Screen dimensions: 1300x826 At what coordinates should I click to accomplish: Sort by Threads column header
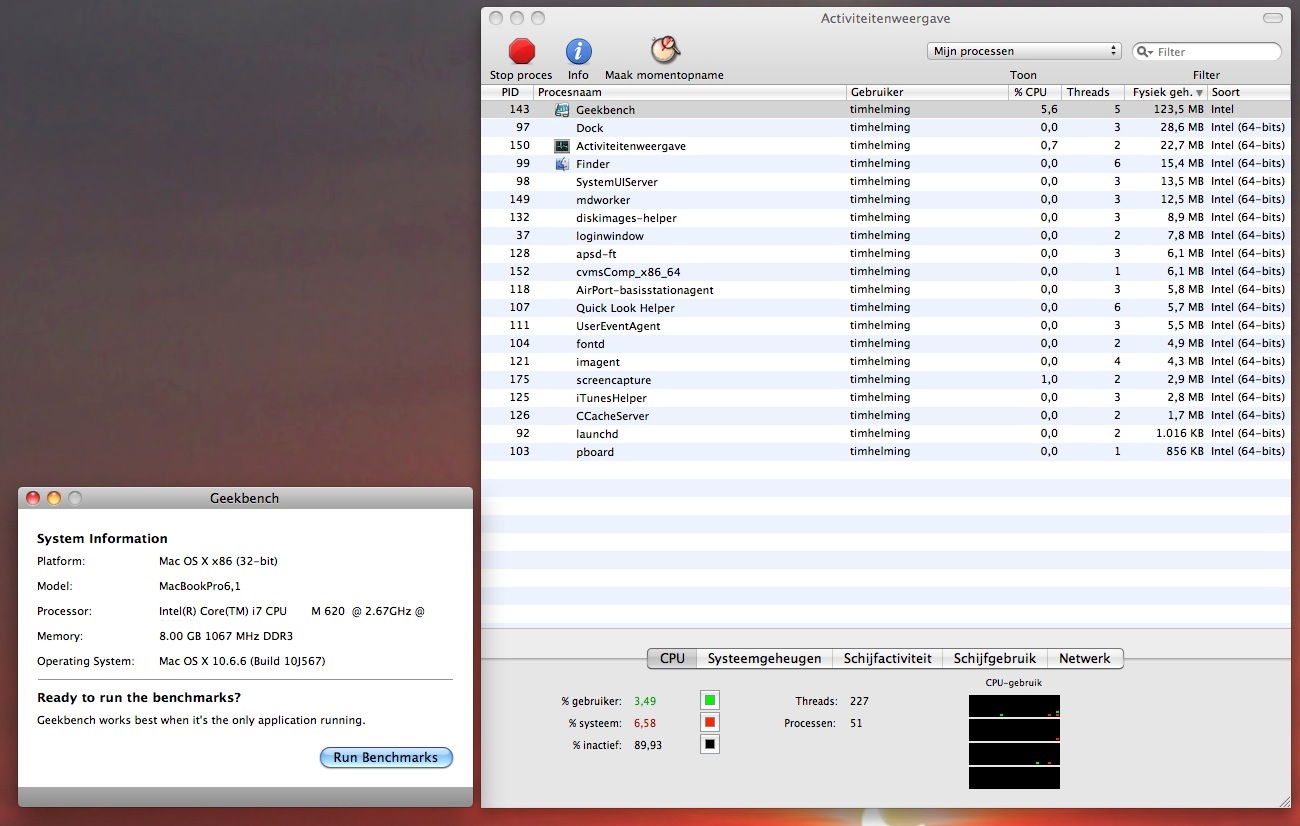[1093, 92]
